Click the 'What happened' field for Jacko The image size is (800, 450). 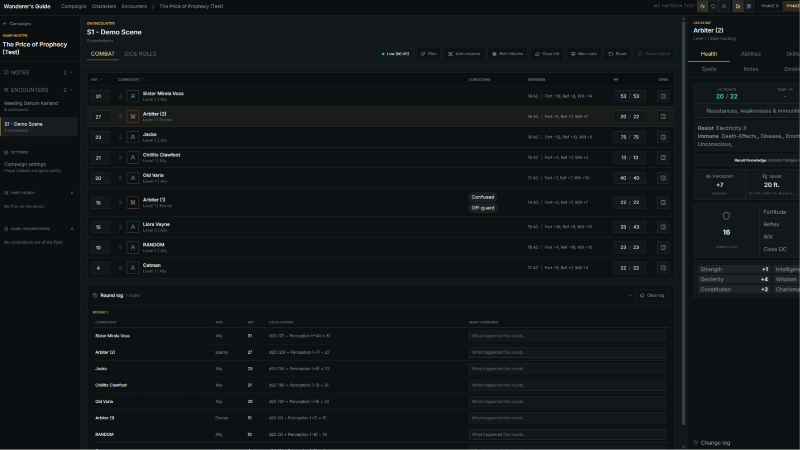click(x=567, y=369)
